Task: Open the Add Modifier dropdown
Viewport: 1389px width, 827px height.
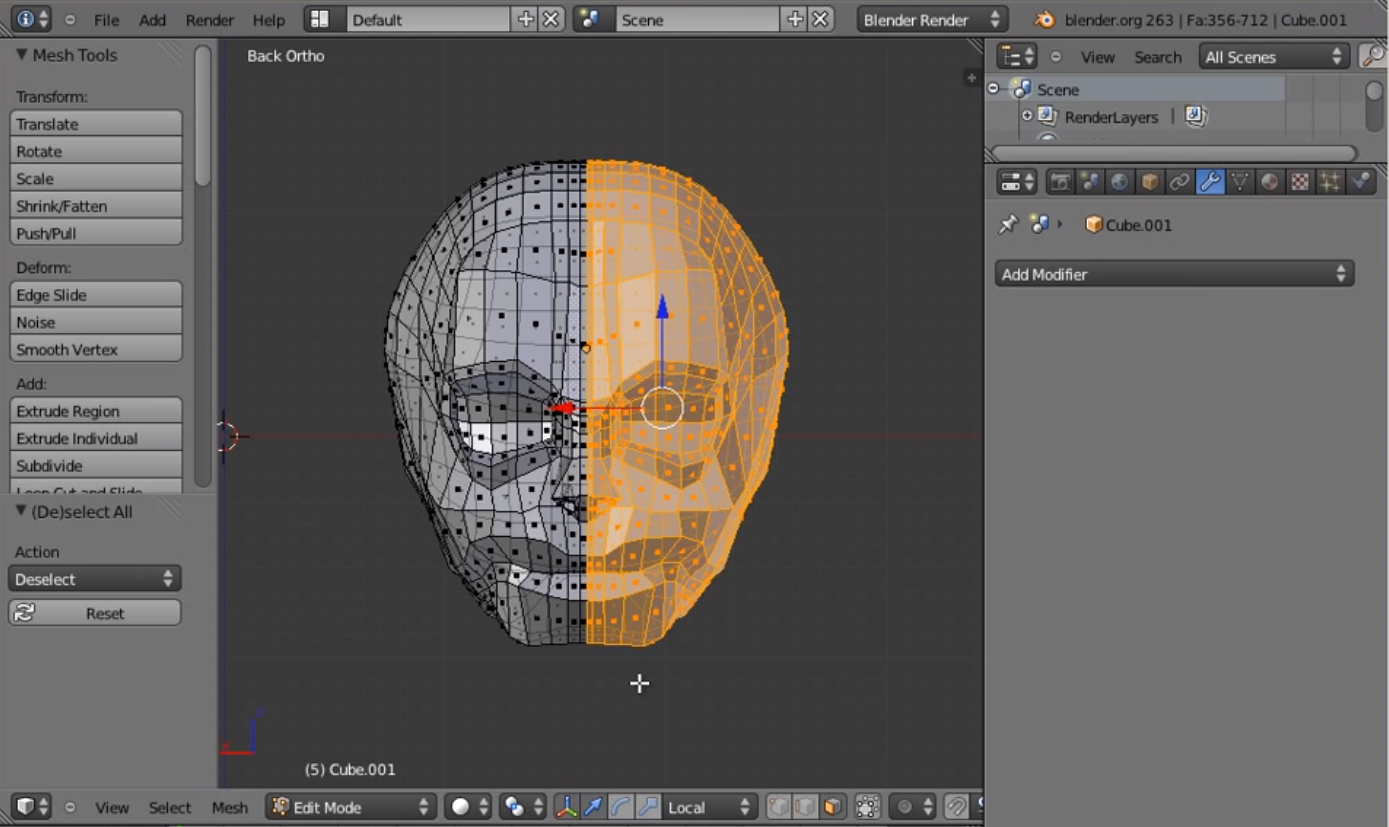Action: (x=1174, y=273)
